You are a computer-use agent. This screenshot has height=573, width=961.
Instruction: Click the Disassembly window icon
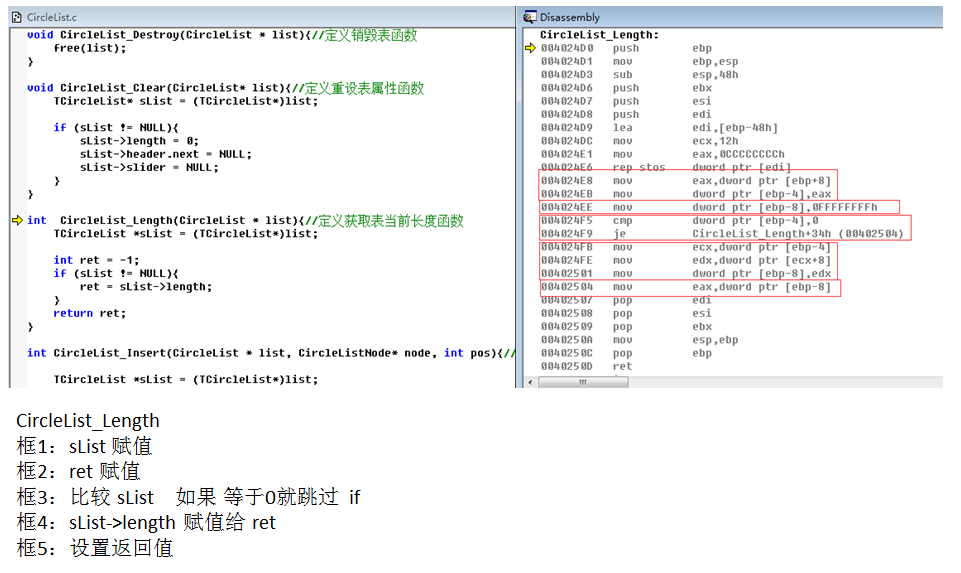tap(530, 17)
